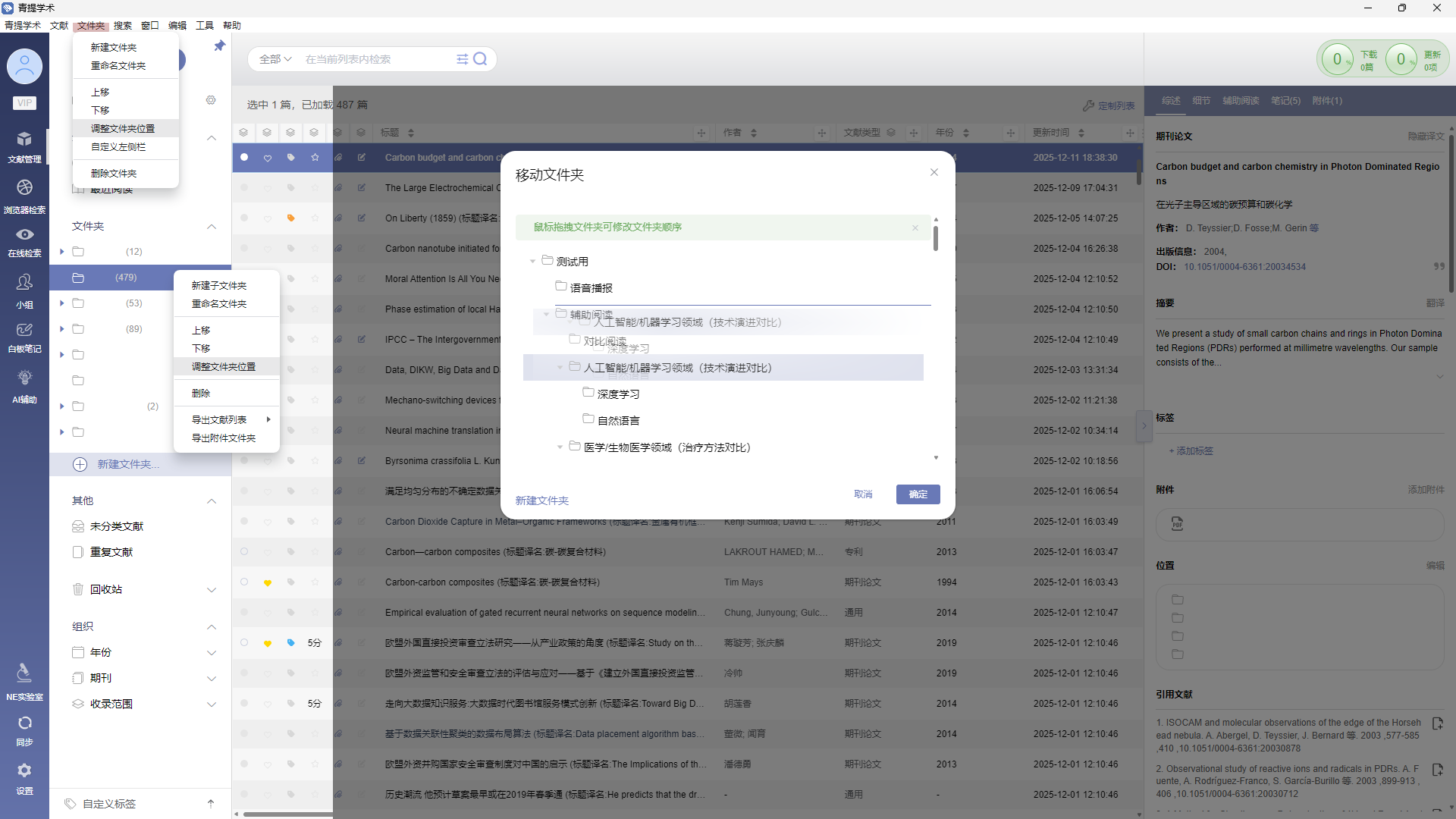Expand the 回收站 section chevron
Image resolution: width=1456 pixels, height=819 pixels.
click(212, 590)
